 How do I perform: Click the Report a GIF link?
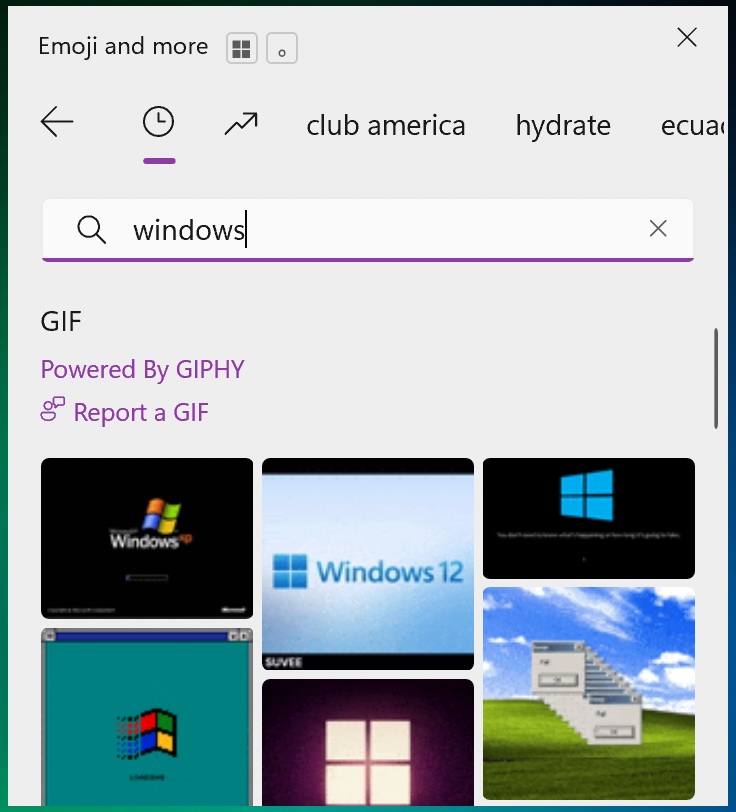141,413
